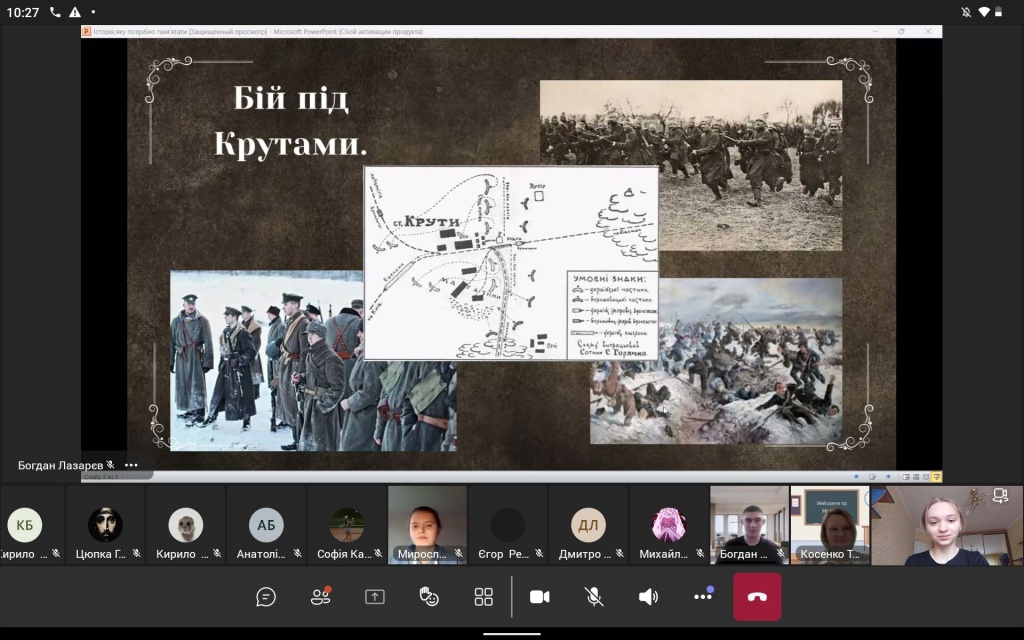This screenshot has width=1024, height=640.
Task: Open the raise hand reactions
Action: point(429,597)
